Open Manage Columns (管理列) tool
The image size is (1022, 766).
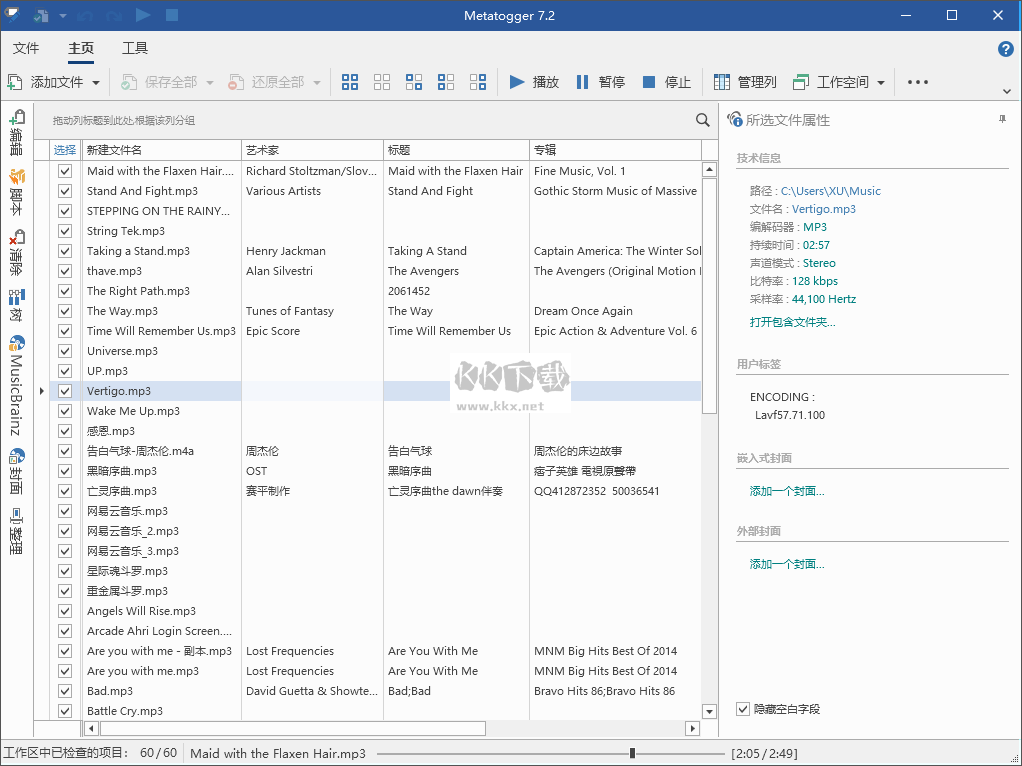pyautogui.click(x=744, y=82)
